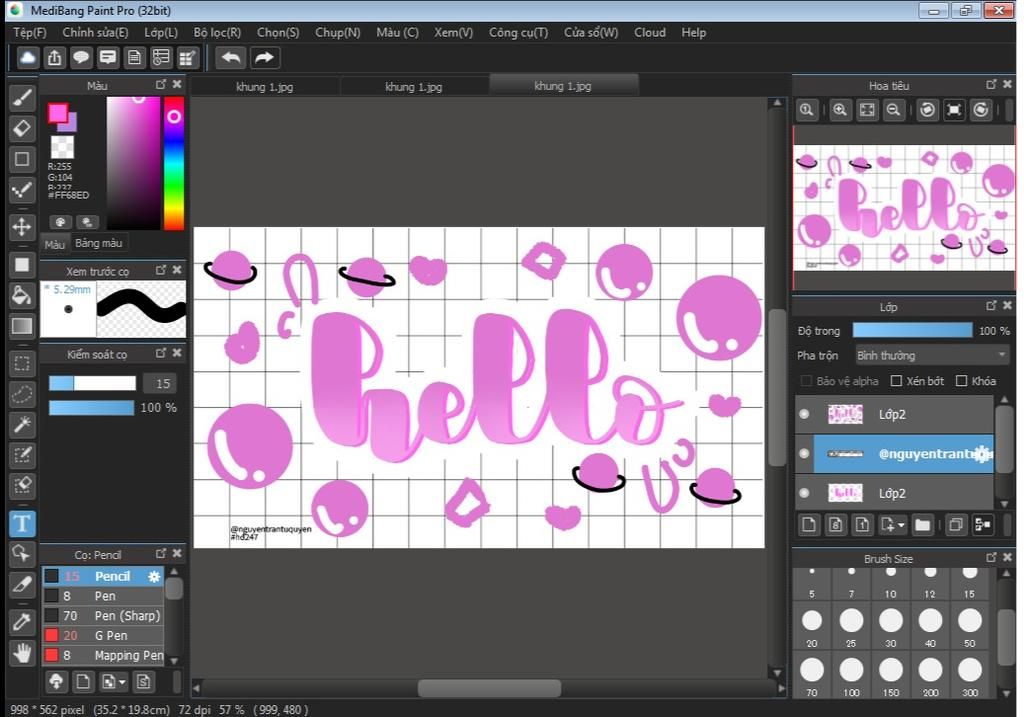
Task: Click the Redo arrow in the toolbar
Action: pos(264,57)
